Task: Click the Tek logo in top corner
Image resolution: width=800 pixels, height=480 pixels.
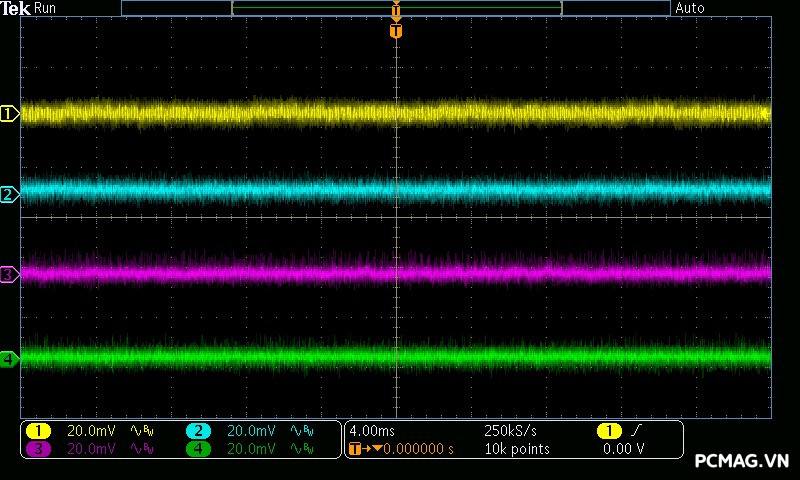Action: [16, 8]
